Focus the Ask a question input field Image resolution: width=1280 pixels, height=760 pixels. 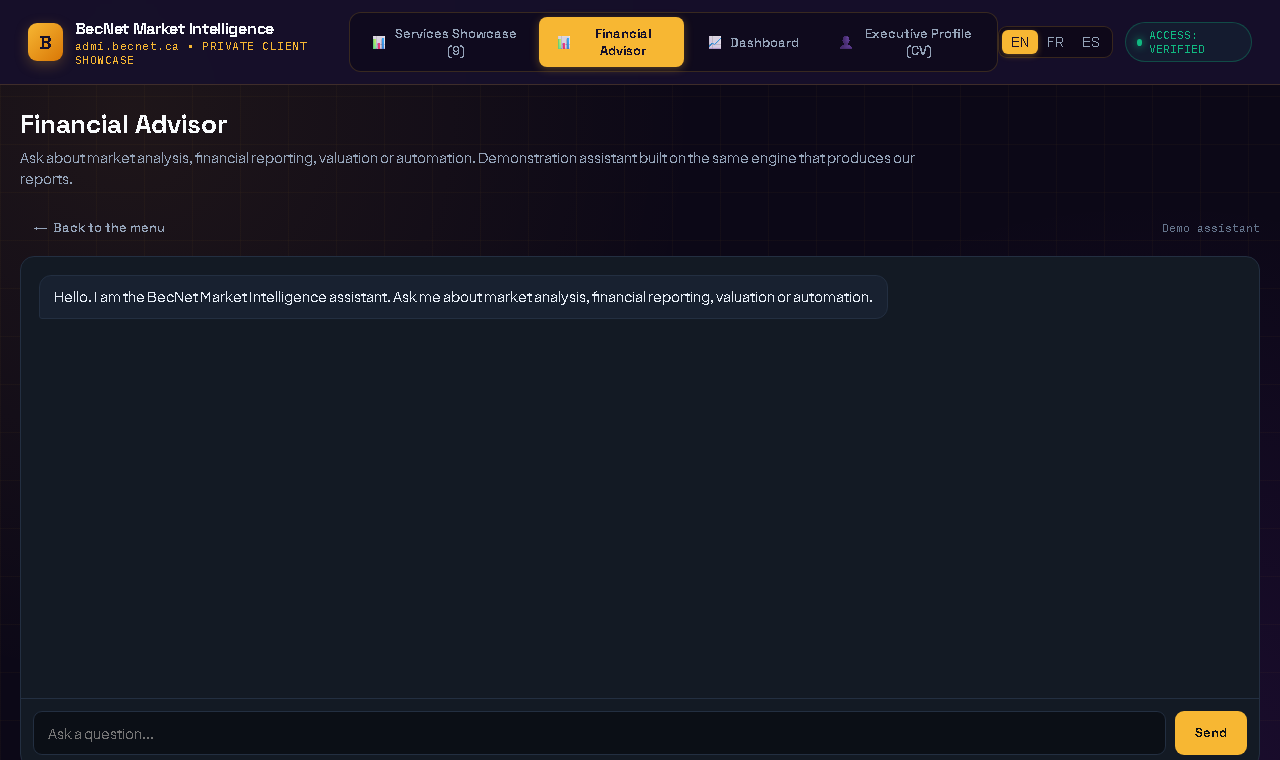click(x=599, y=733)
